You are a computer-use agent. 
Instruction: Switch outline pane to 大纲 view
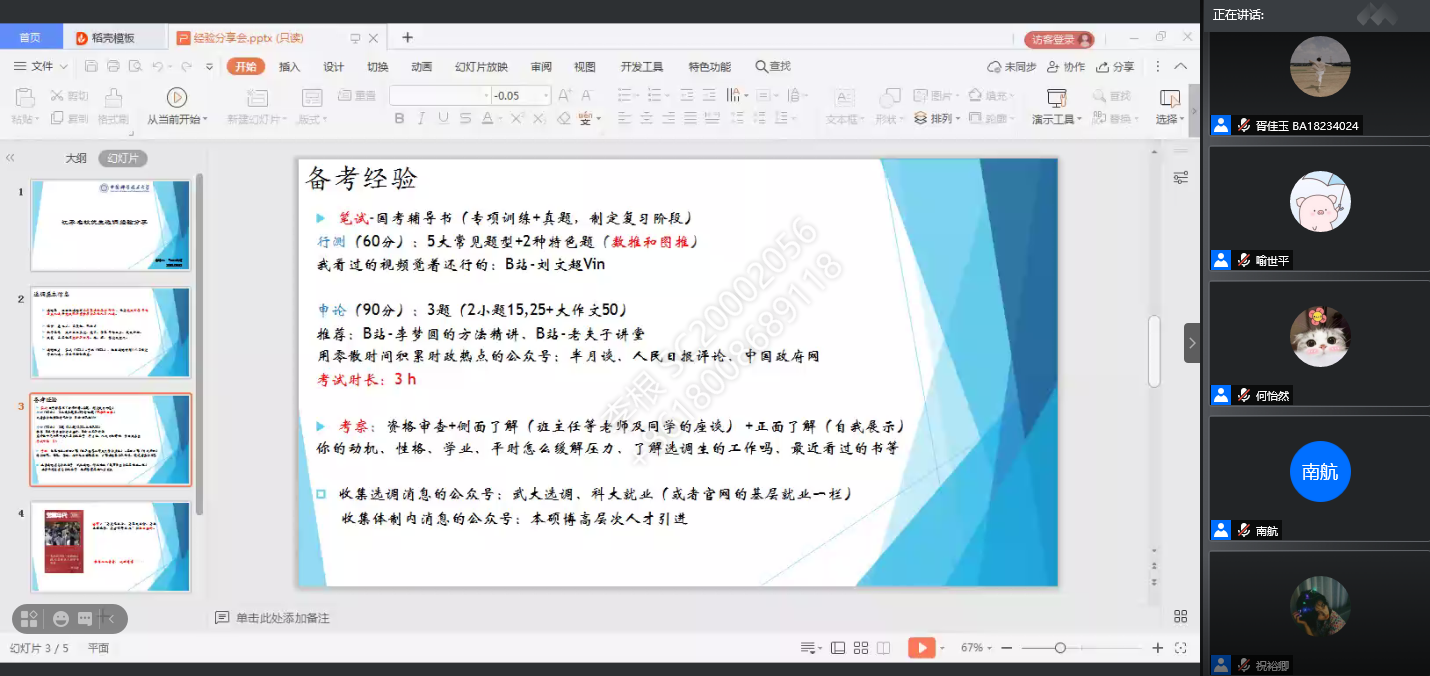[x=76, y=158]
